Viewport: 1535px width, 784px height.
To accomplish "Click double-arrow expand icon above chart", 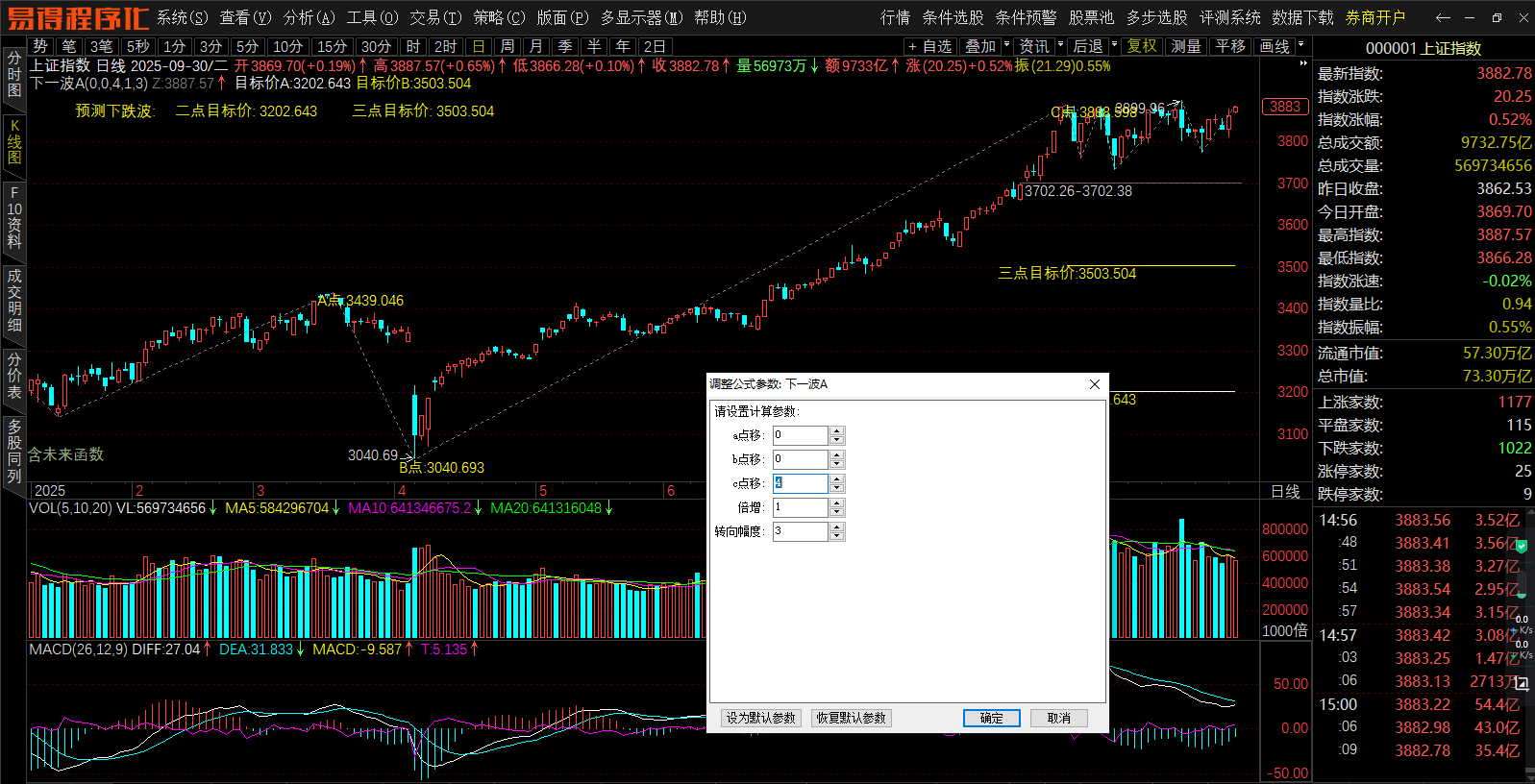I will tap(1303, 63).
